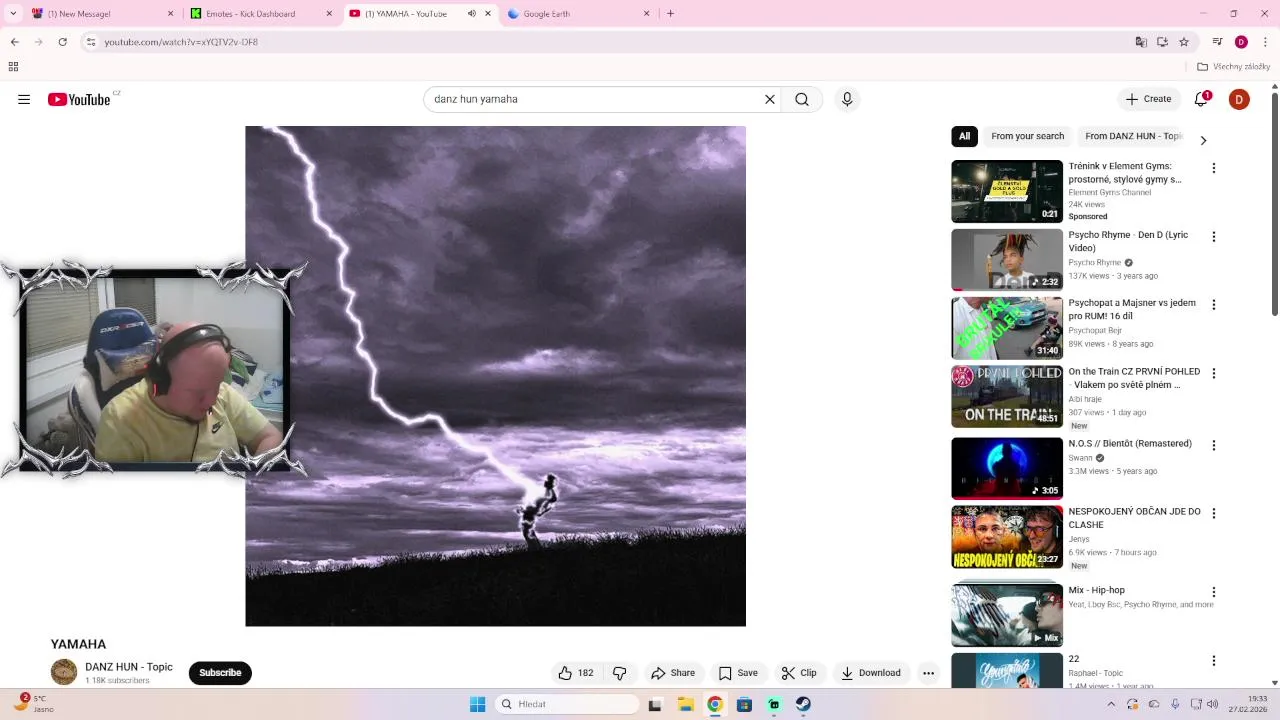This screenshot has width=1280, height=720.
Task: Open YouTube notifications bell
Action: tap(1201, 99)
